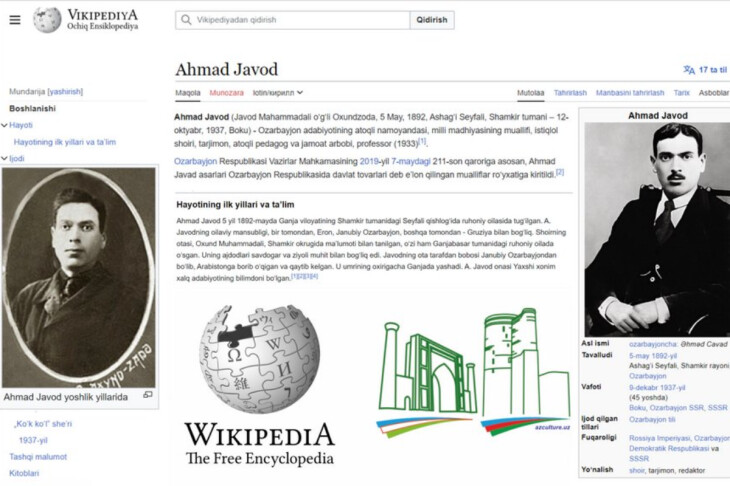This screenshot has width=730, height=486.
Task: Collapse the Ijodi section chevron
Action: (4, 159)
